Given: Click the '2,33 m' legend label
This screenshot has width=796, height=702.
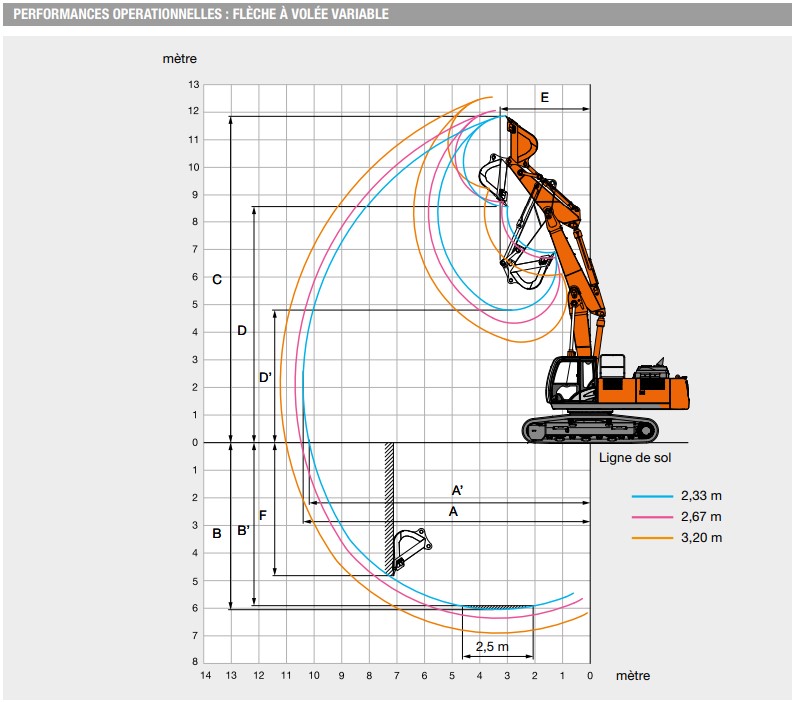Looking at the screenshot, I should coord(701,496).
